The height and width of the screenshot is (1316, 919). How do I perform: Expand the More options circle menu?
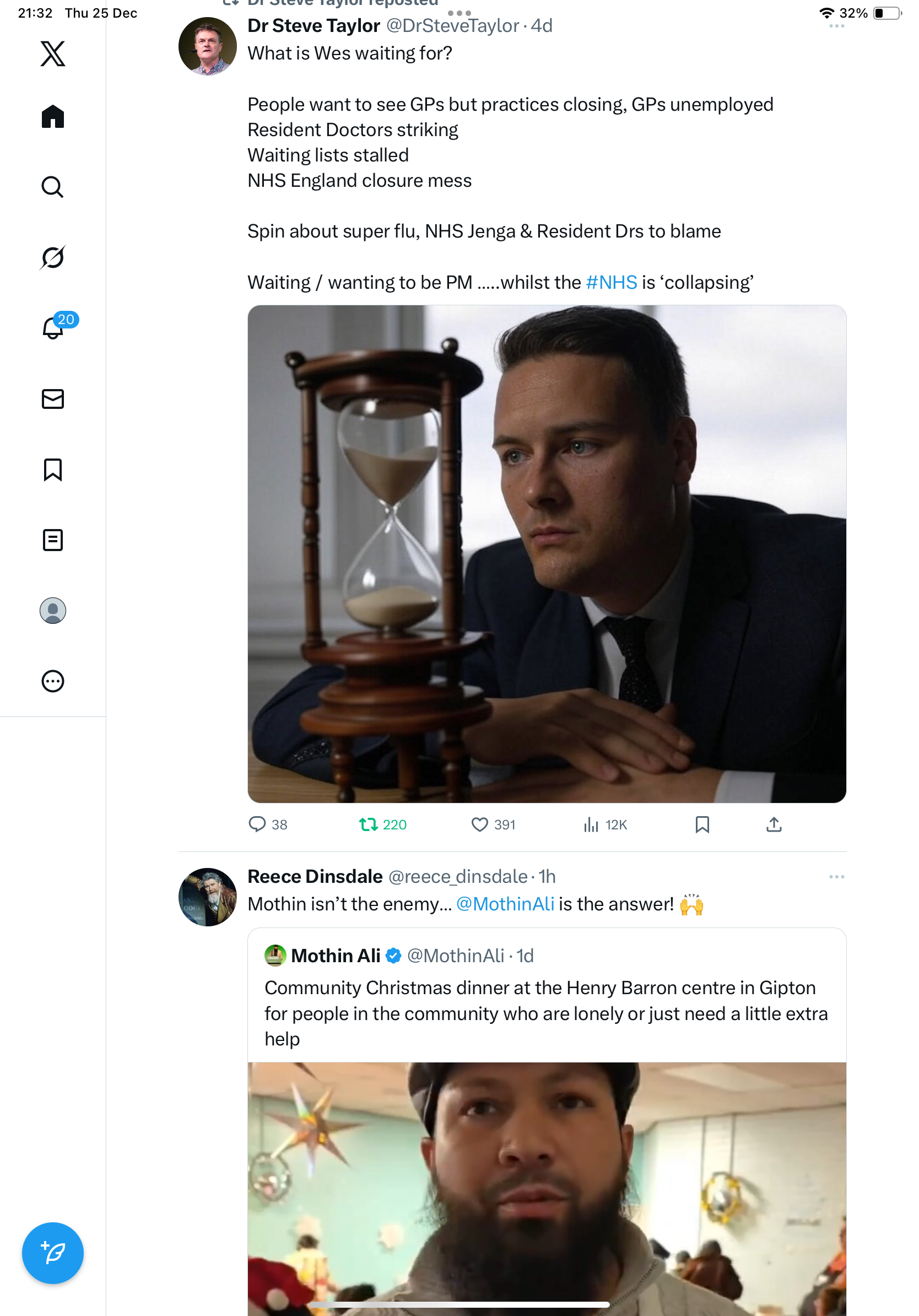tap(53, 681)
